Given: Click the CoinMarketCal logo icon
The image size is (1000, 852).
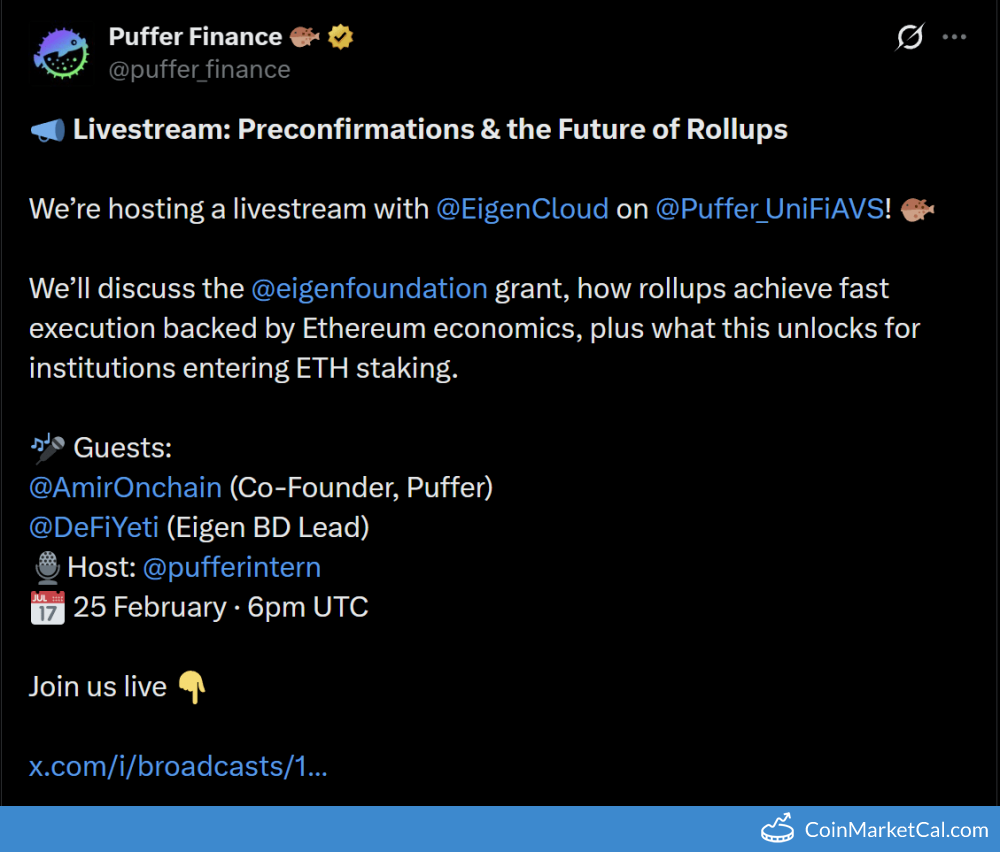Looking at the screenshot, I should [777, 830].
